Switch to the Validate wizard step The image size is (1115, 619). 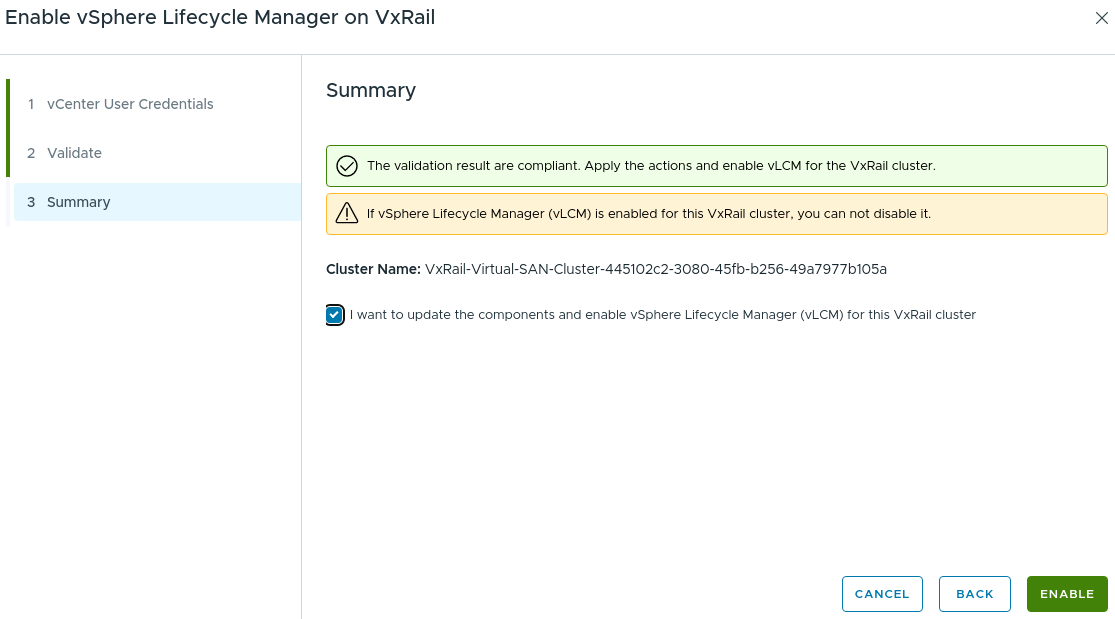point(75,152)
